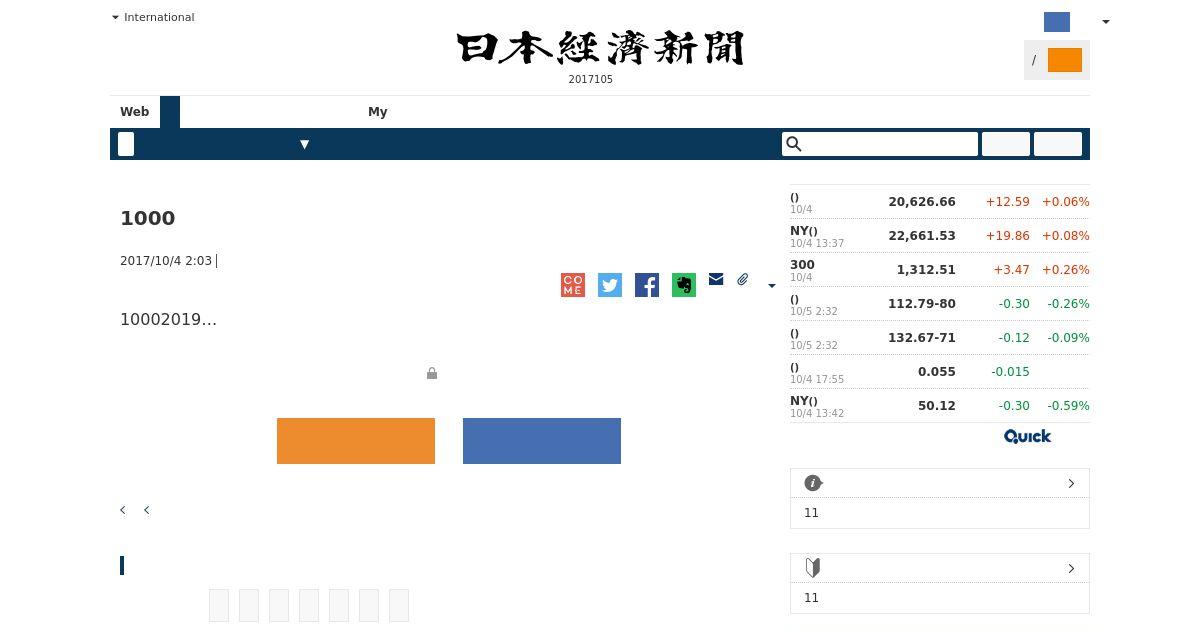The width and height of the screenshot is (1200, 630).
Task: Click second previous-article chevron
Action: click(147, 510)
